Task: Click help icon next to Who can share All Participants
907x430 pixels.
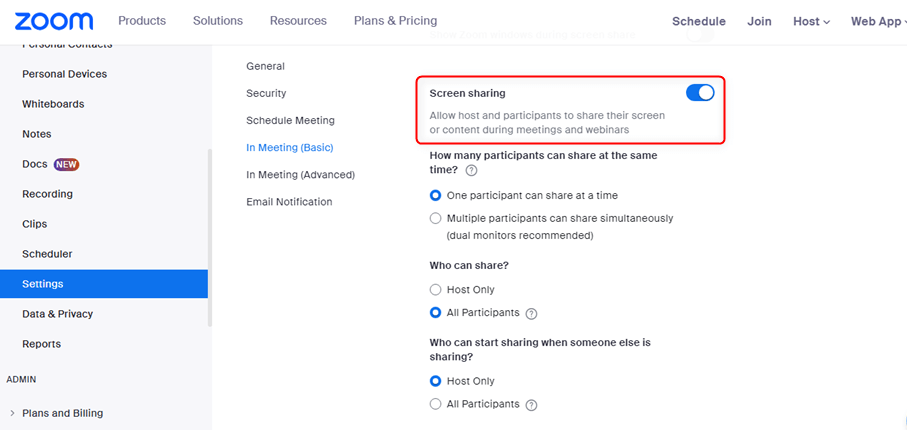Action: [x=532, y=313]
